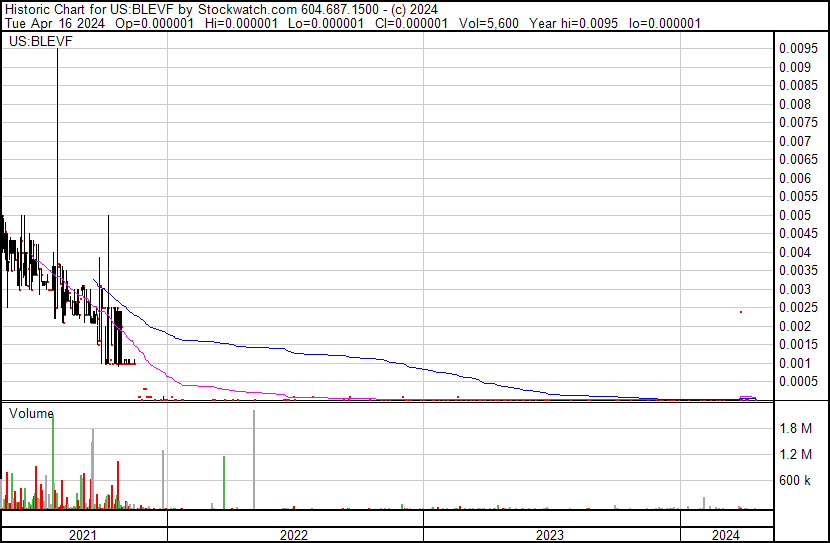
Task: Select the 0.0045 price axis label
Action: (x=798, y=233)
